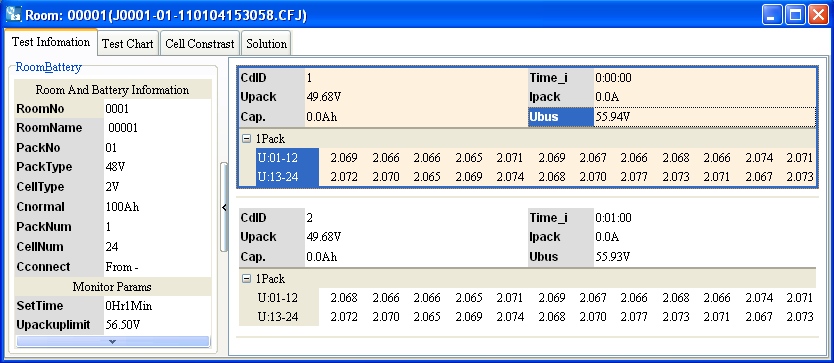Expand the RoomBattery panel down arrow
Image resolution: width=834 pixels, height=363 pixels.
click(x=112, y=341)
